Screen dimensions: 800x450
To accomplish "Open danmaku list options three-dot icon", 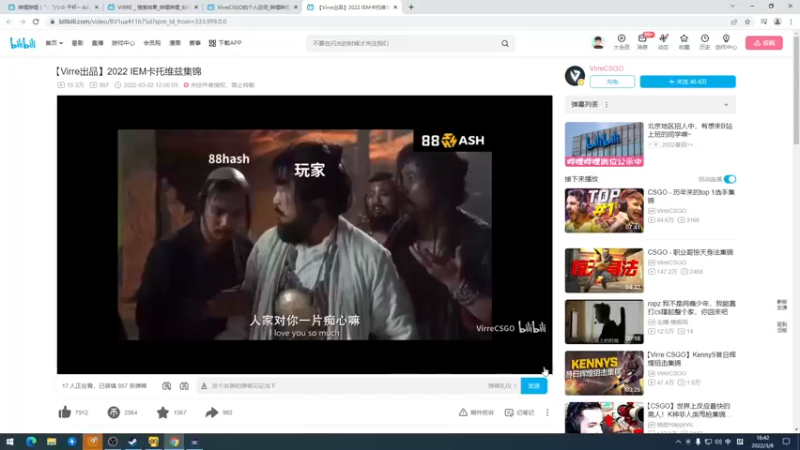I will click(606, 105).
